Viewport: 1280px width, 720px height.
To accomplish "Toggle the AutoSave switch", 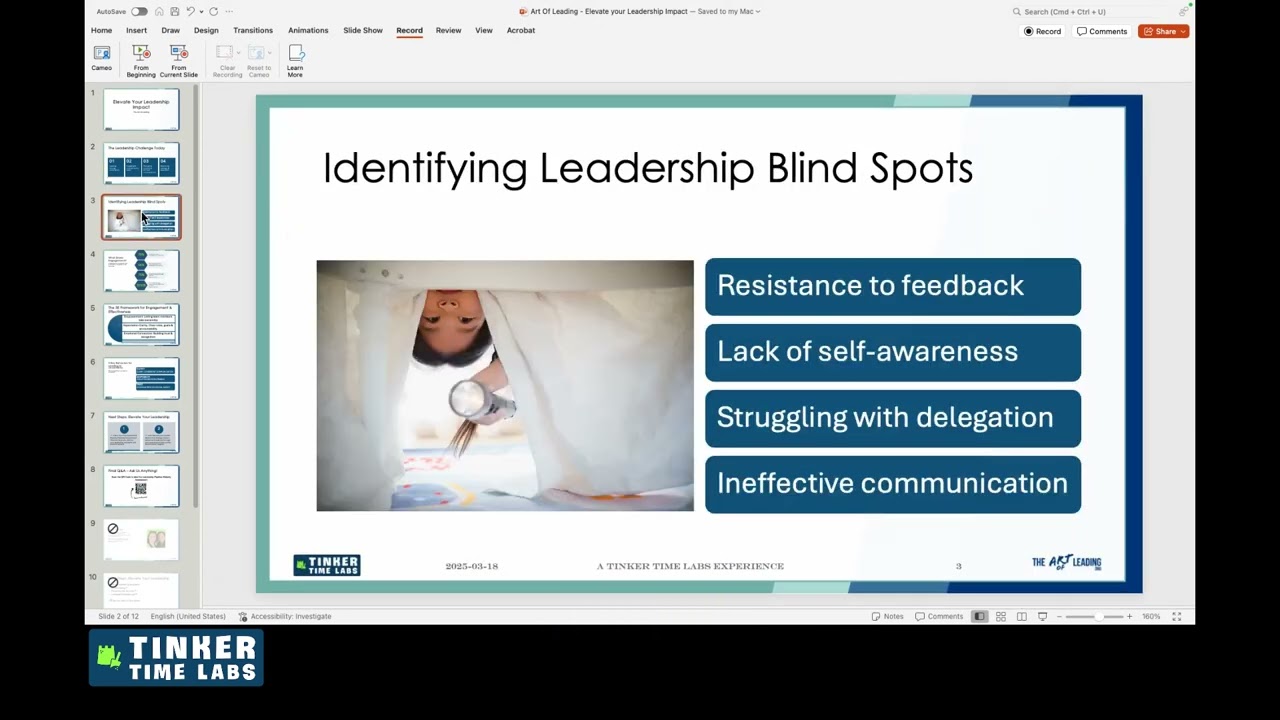I will tap(139, 12).
